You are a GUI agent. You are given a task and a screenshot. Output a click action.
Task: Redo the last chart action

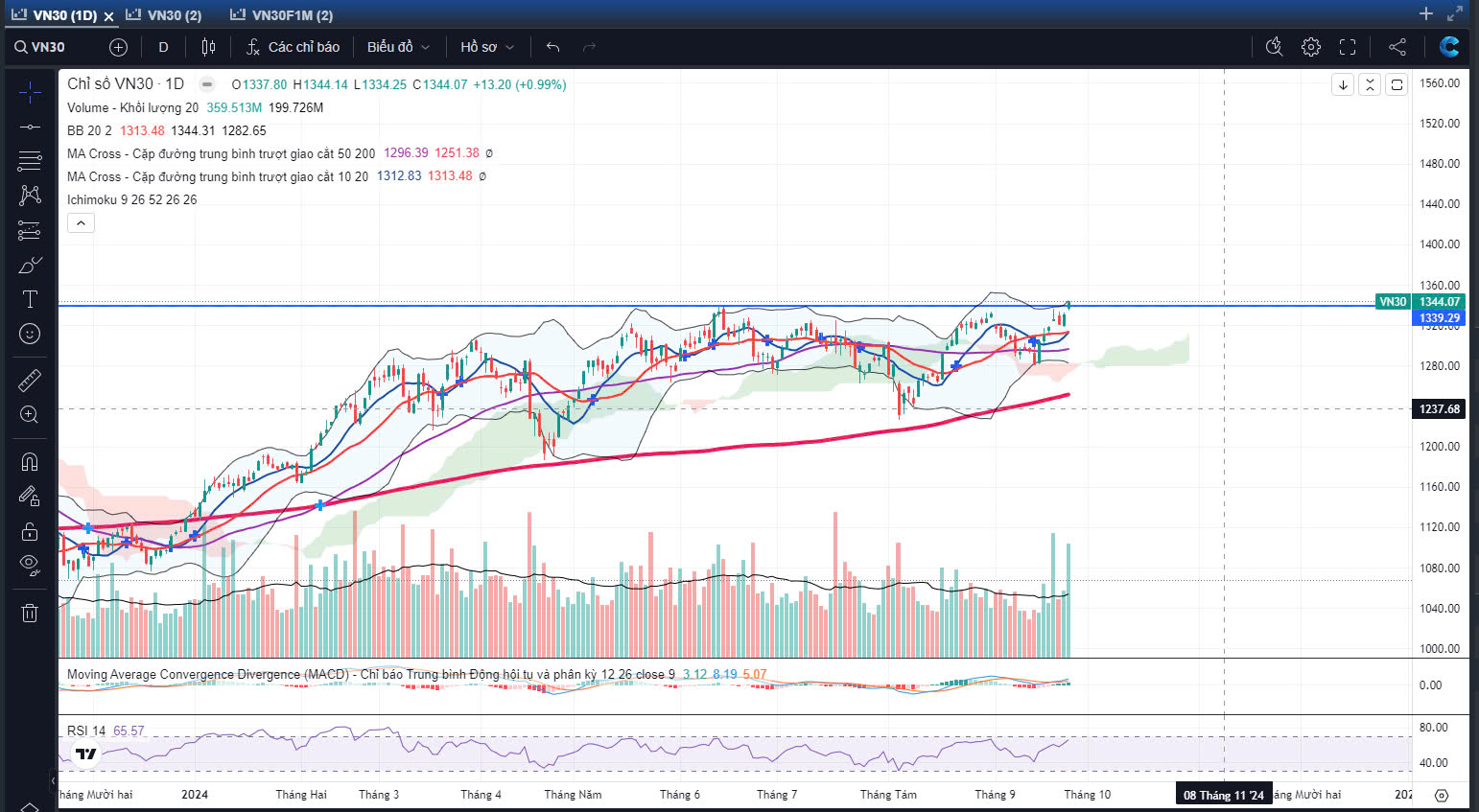click(589, 47)
